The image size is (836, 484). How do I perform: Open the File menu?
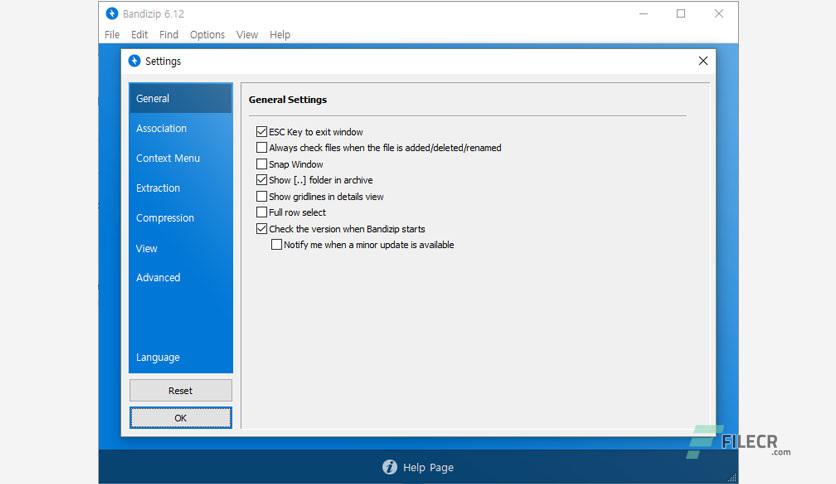(x=112, y=35)
